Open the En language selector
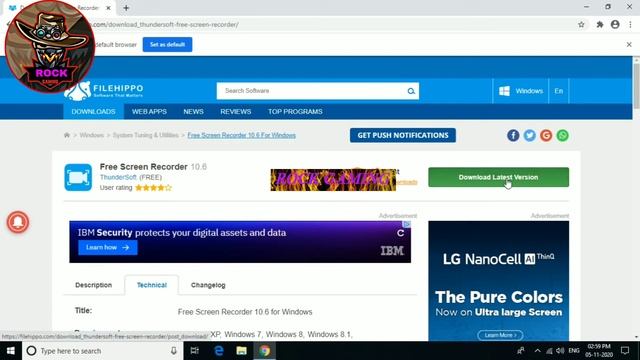Screen dimensions: 640x360 (559, 91)
